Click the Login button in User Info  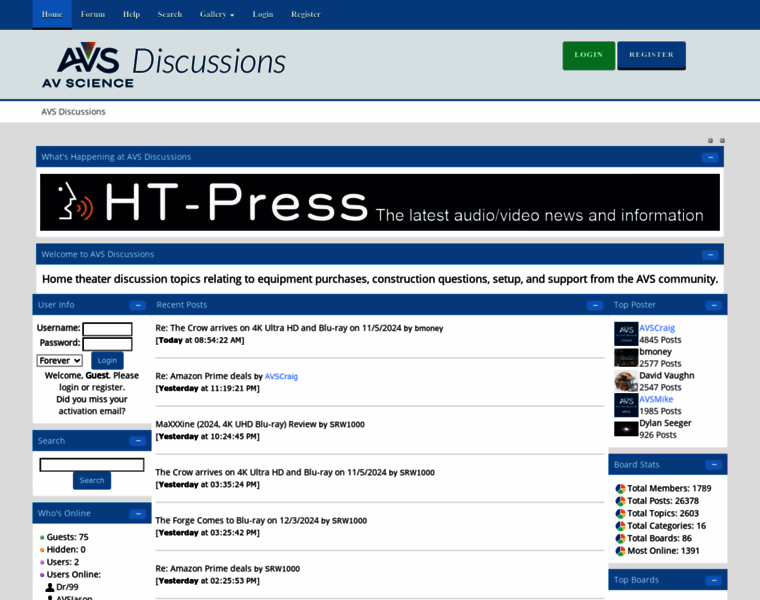[107, 361]
